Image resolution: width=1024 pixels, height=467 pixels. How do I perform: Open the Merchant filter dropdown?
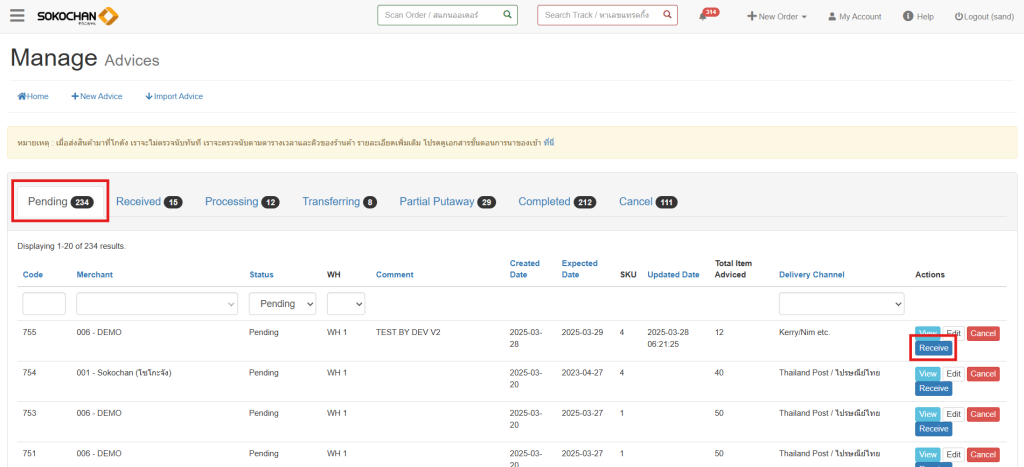(157, 304)
